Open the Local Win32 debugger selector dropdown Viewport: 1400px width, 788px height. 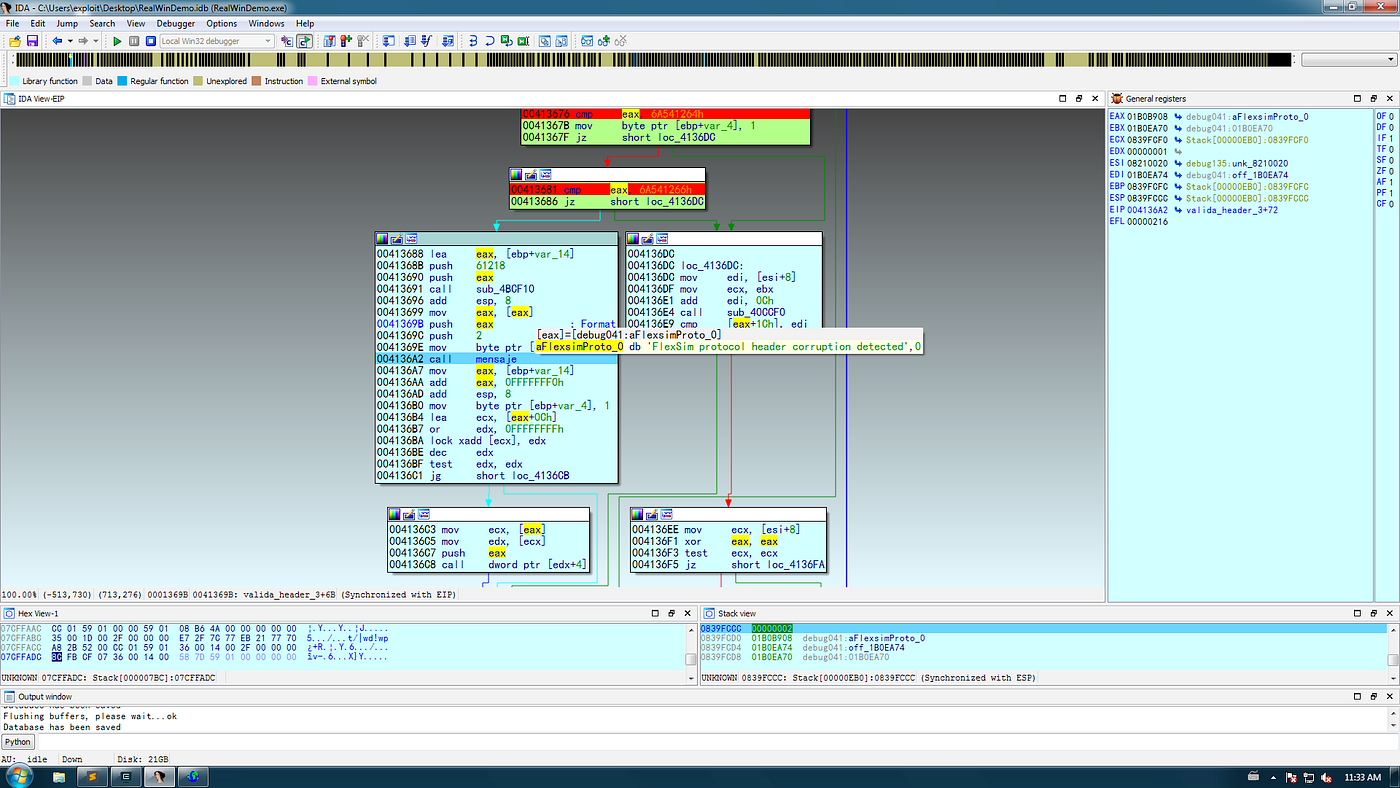(x=268, y=41)
